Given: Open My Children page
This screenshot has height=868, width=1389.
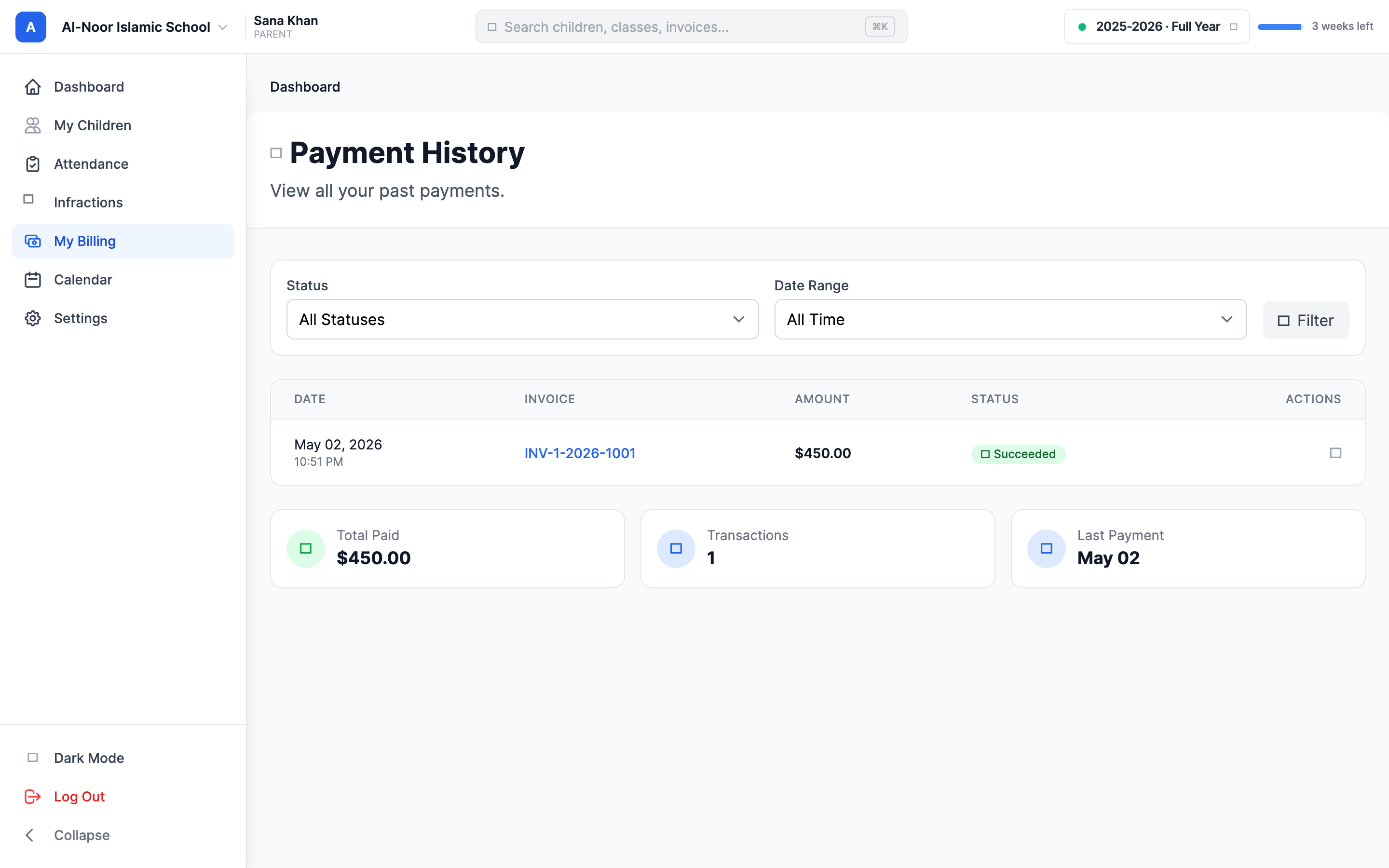Looking at the screenshot, I should click(x=123, y=125).
